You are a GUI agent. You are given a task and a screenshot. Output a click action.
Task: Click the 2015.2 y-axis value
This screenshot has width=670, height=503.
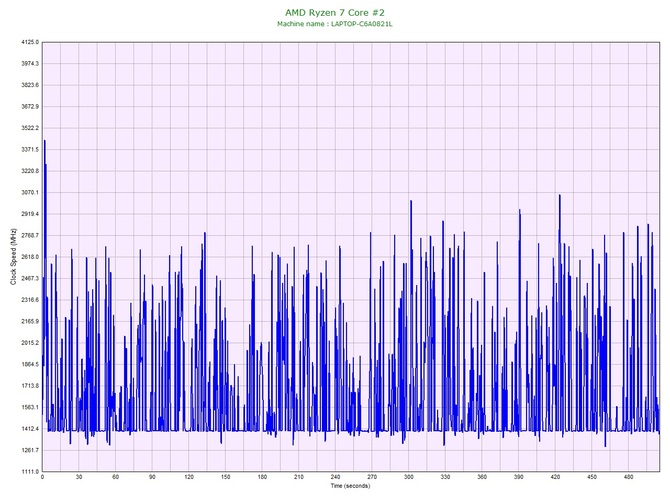point(30,343)
